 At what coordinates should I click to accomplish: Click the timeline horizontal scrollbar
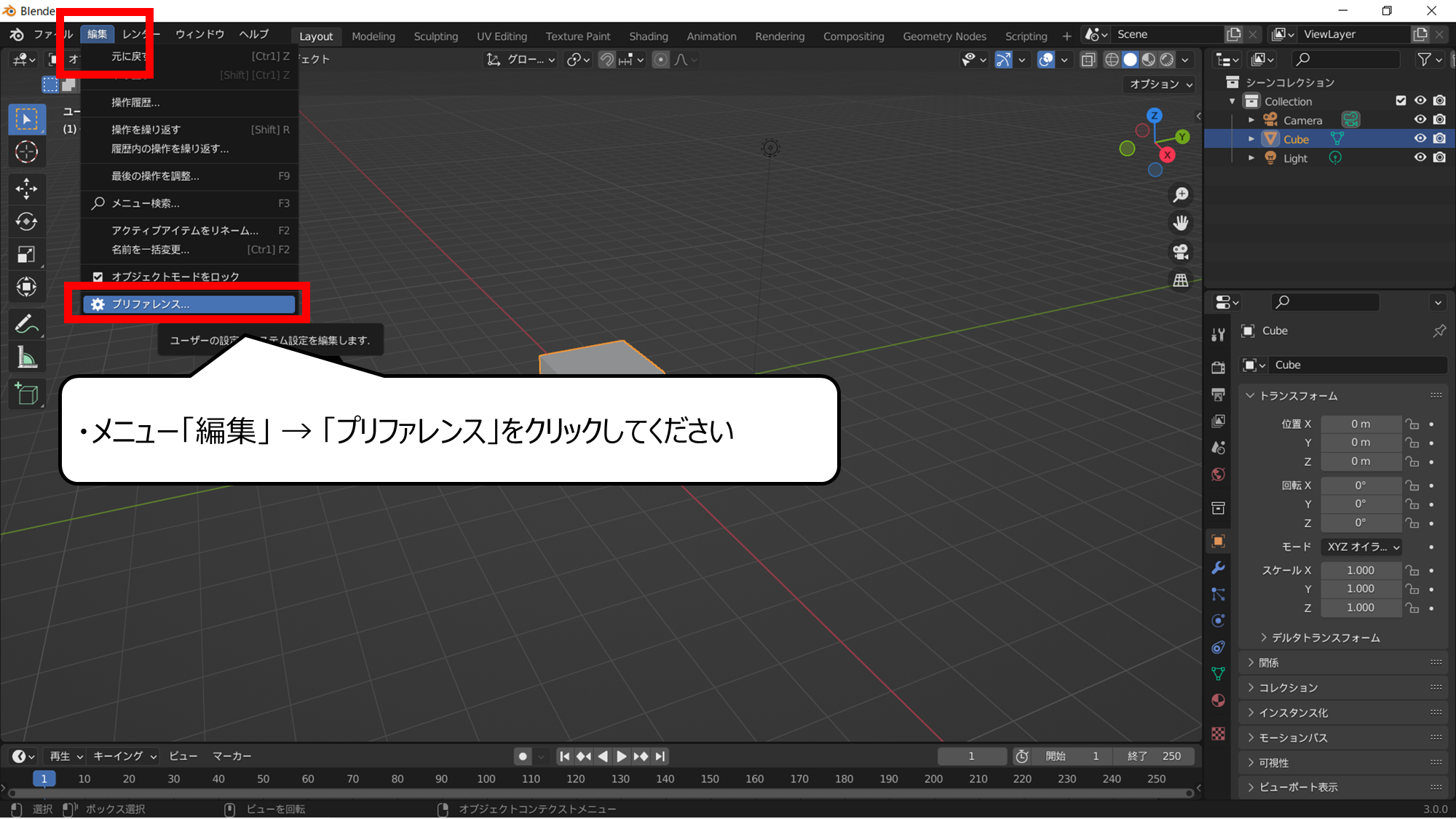pos(601,794)
